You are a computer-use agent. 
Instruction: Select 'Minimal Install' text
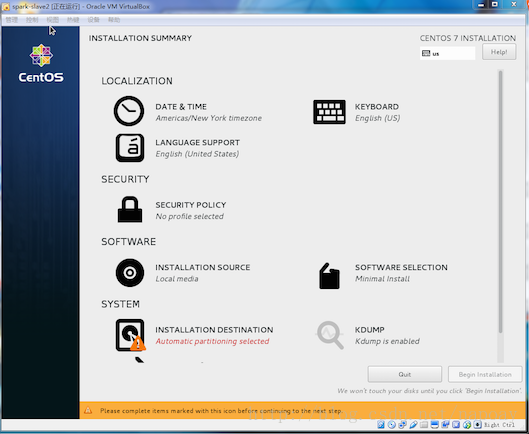pos(382,279)
